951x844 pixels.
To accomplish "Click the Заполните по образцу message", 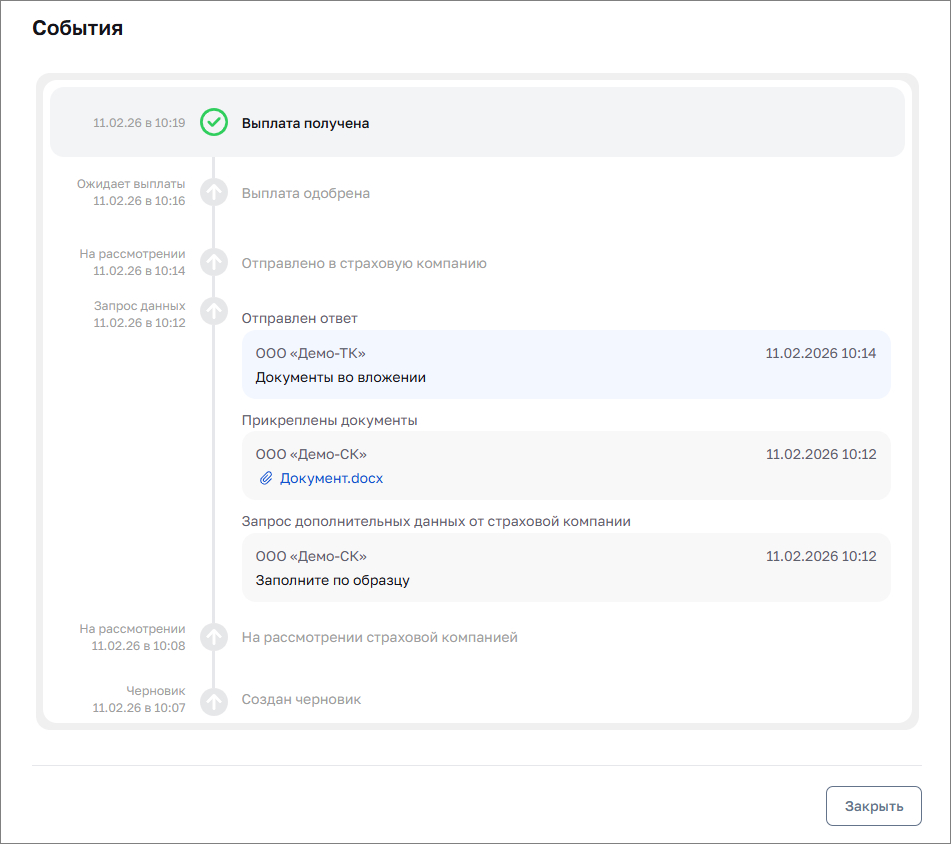I will [332, 580].
